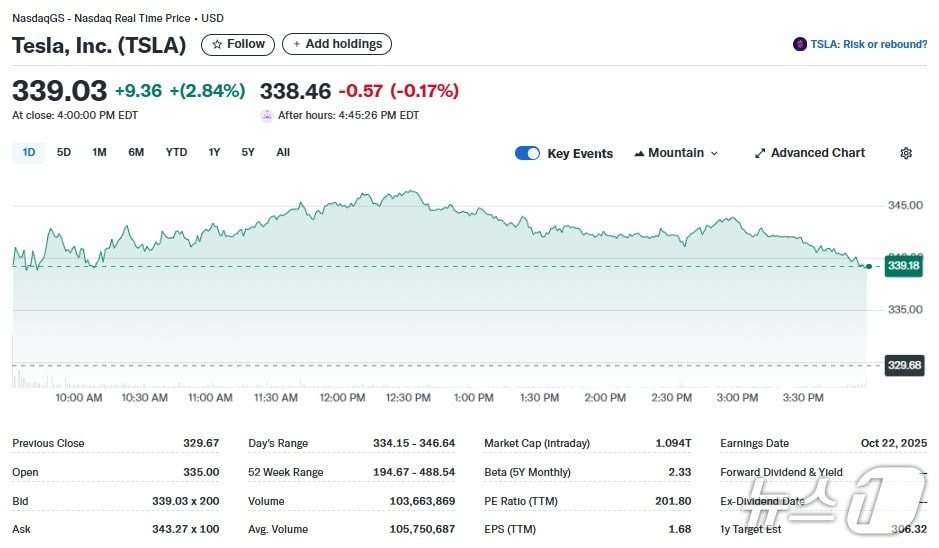Click the star icon in Follow button
The width and height of the screenshot is (939, 548).
[x=217, y=44]
